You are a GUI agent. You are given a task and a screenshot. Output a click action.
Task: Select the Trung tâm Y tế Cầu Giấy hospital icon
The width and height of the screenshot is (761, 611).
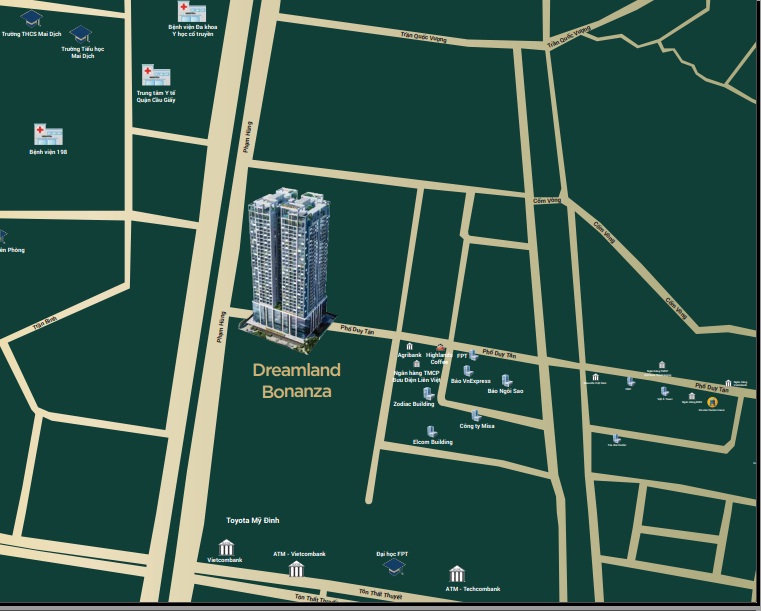click(156, 76)
